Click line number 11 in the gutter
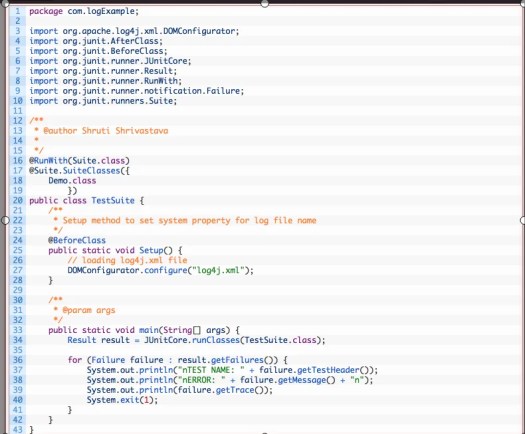The height and width of the screenshot is (434, 525). coord(17,111)
